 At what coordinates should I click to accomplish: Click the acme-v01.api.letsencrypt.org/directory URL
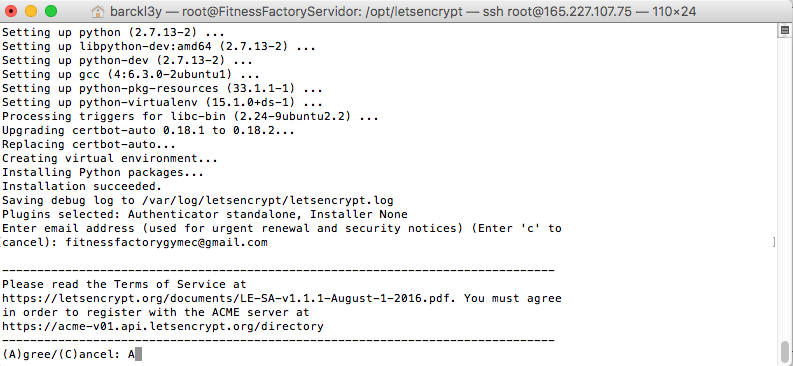click(x=163, y=326)
